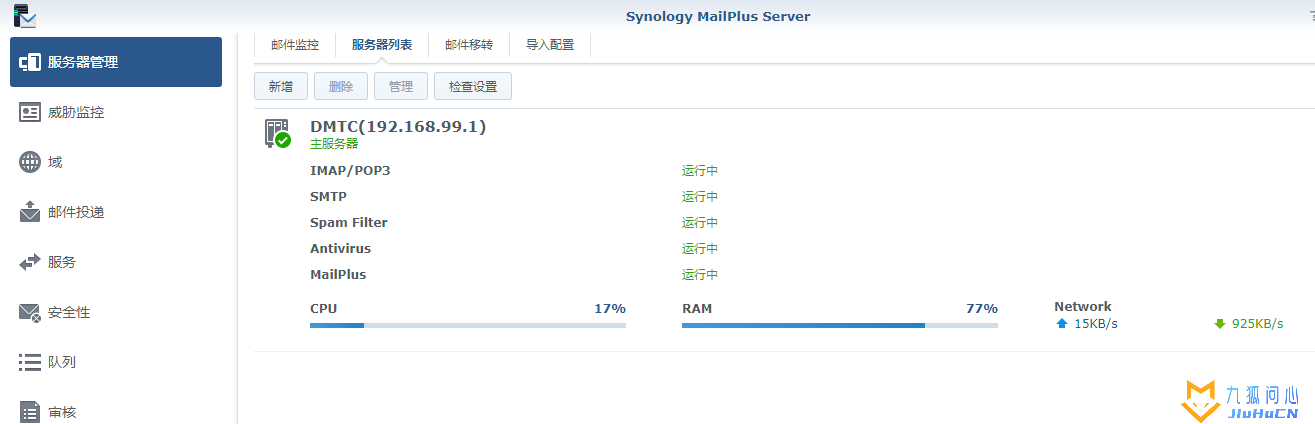Click the 运行中 status for Spam Filter

click(700, 223)
